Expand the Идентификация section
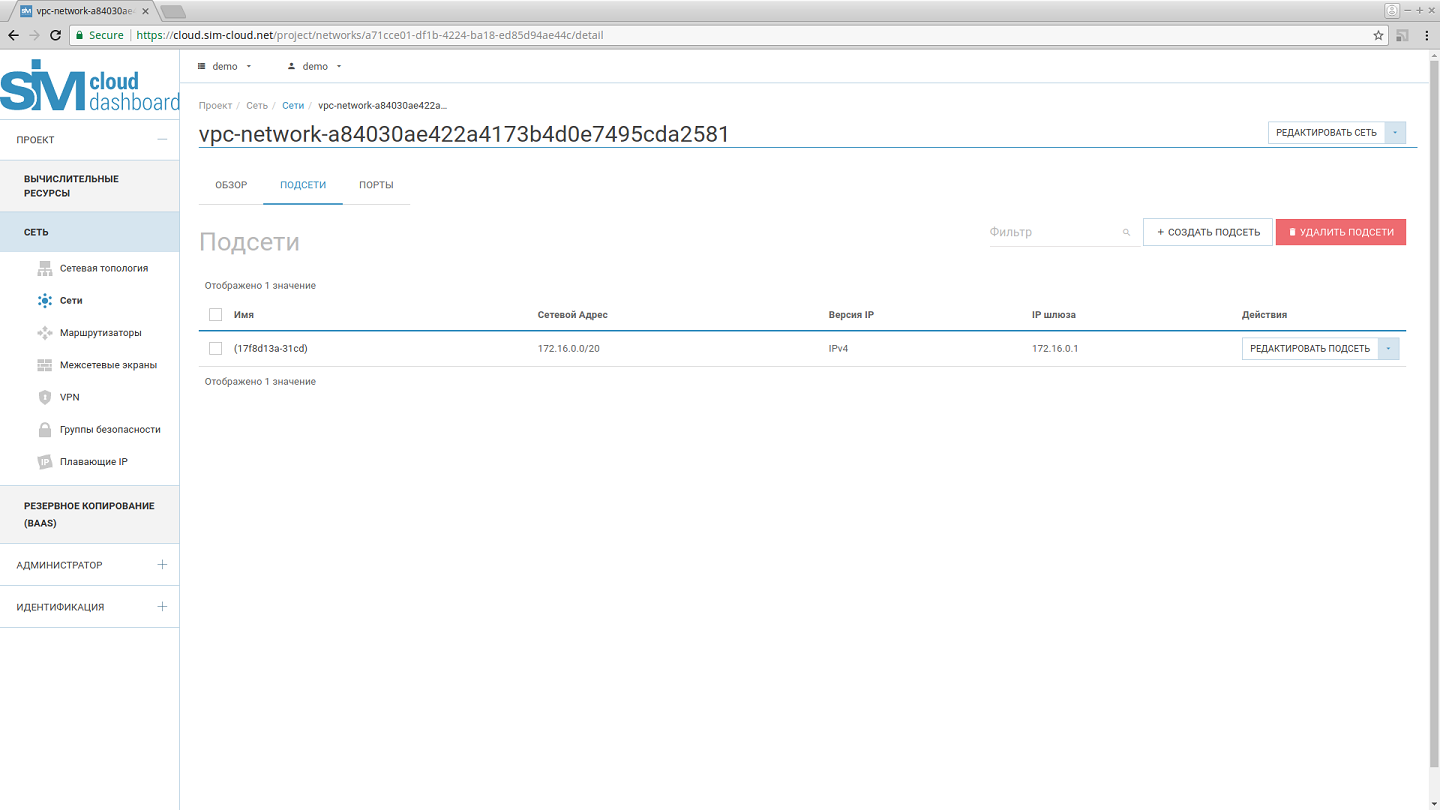 [162, 607]
